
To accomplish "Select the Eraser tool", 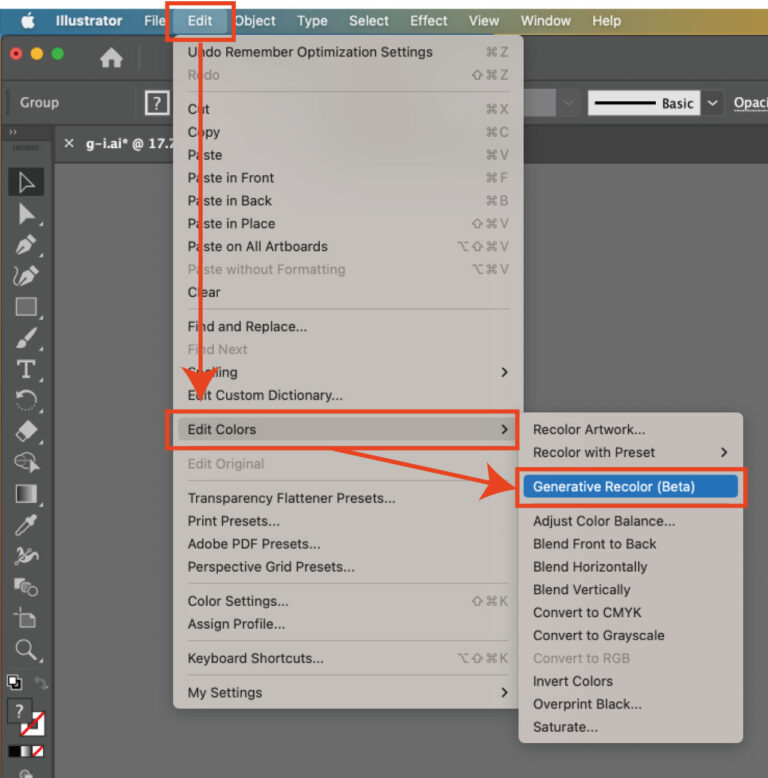I will click(x=27, y=431).
